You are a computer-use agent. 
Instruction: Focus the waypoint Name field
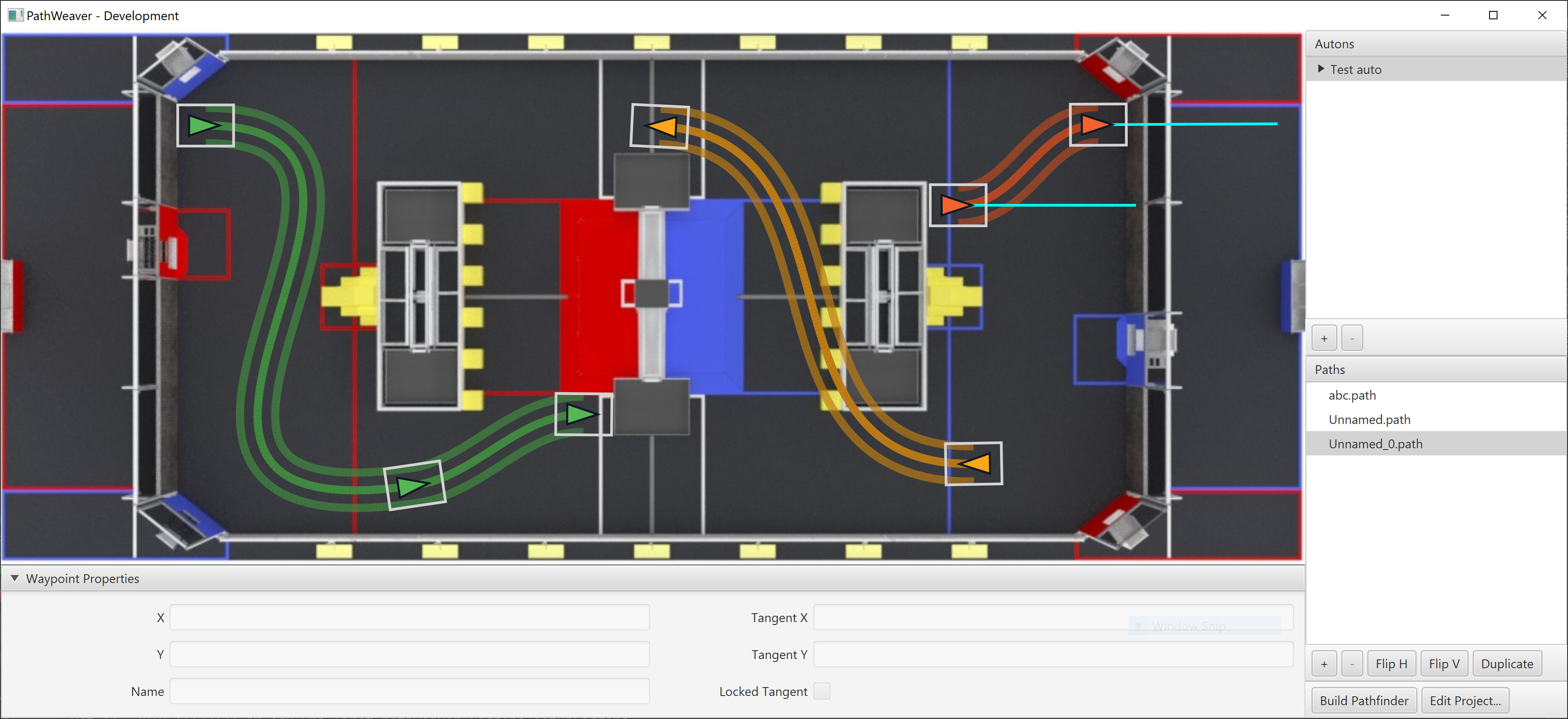click(x=410, y=691)
